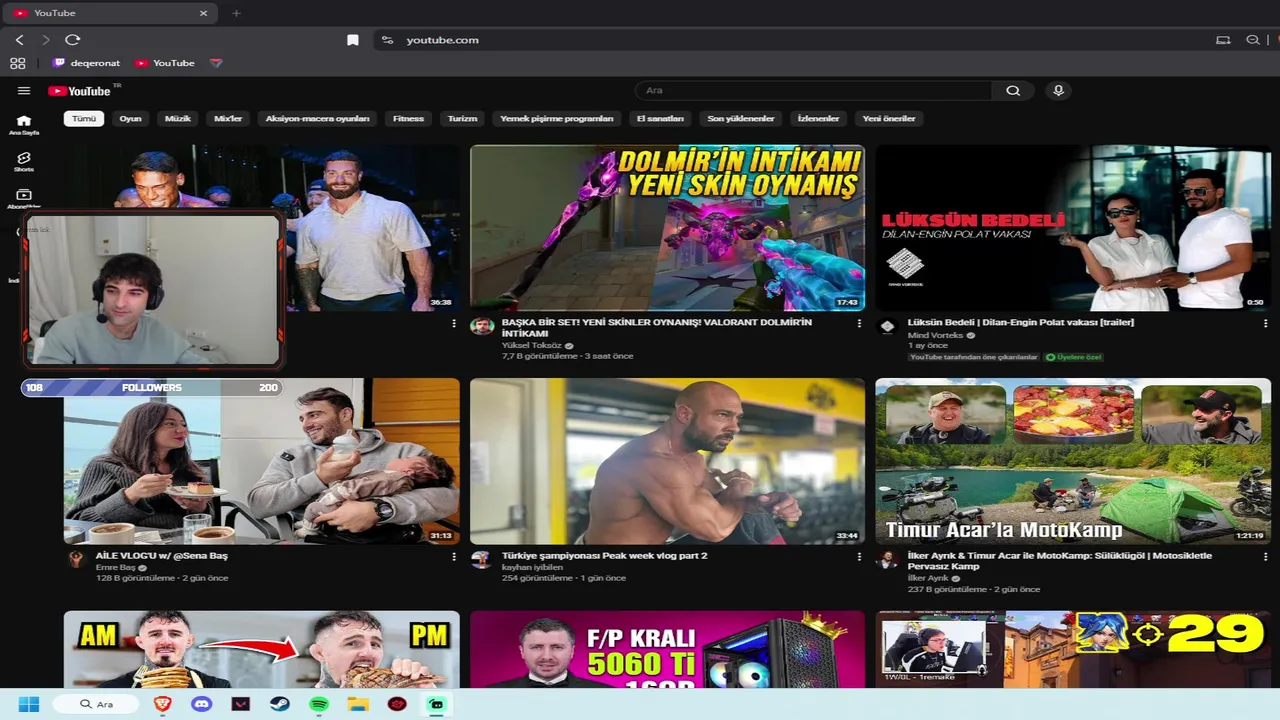Select the Son yüklenenler chip
Image resolution: width=1280 pixels, height=720 pixels.
point(741,118)
